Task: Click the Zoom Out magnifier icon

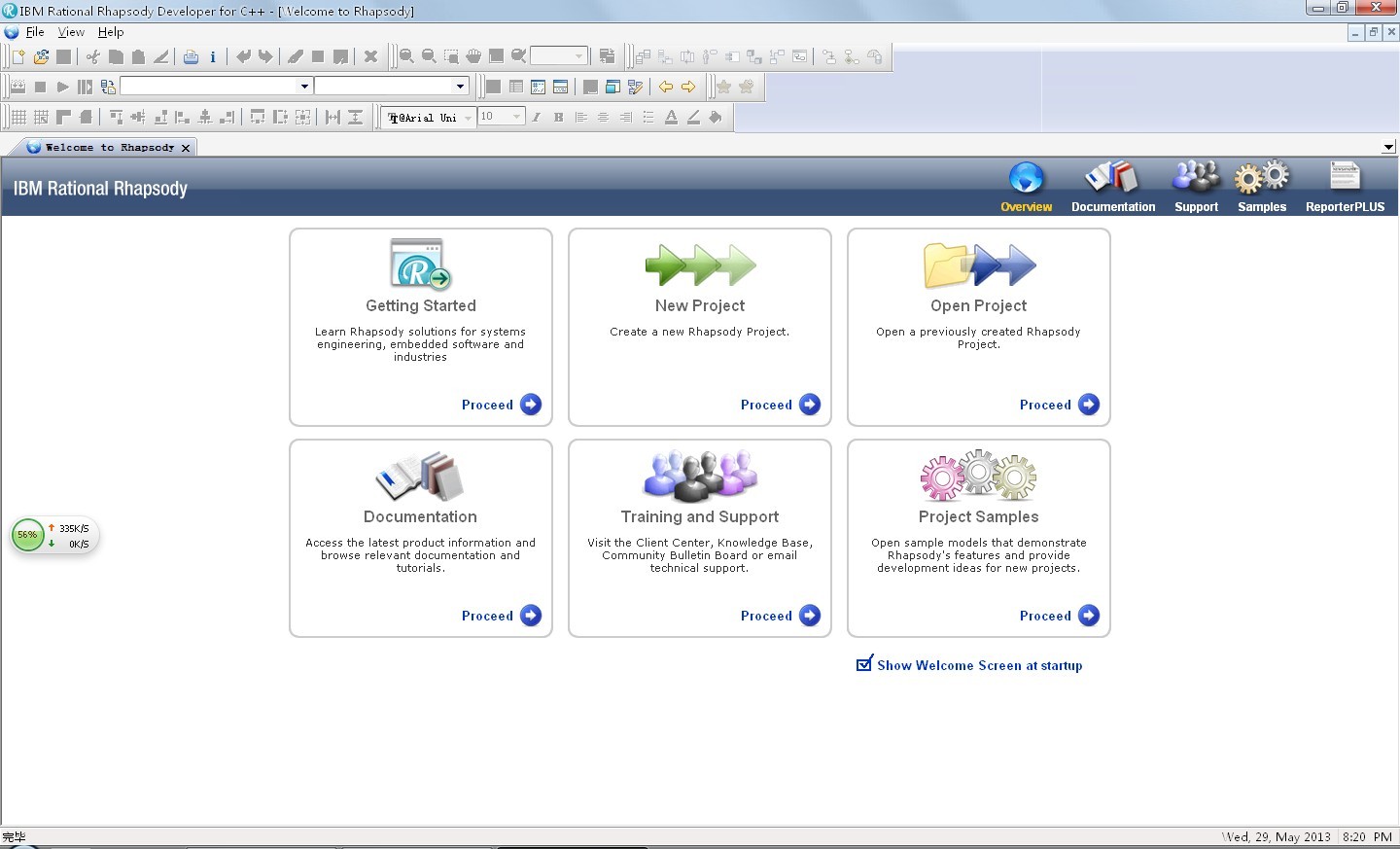Action: (429, 56)
